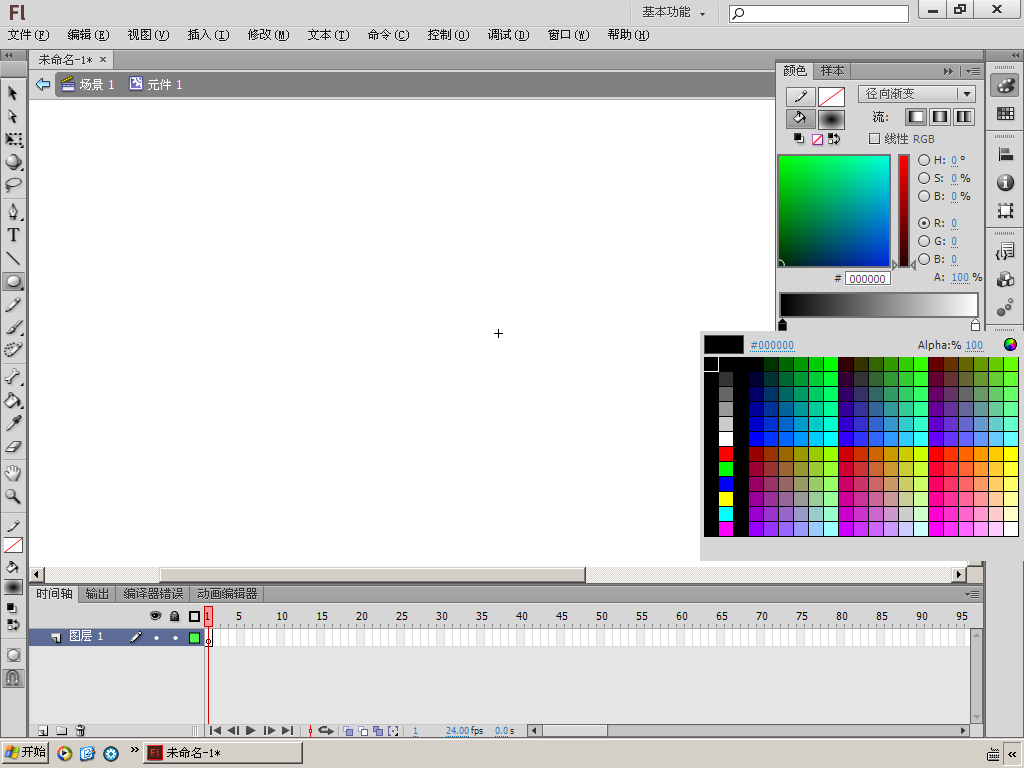Open the Color panel options menu
The image size is (1024, 768).
[x=972, y=71]
